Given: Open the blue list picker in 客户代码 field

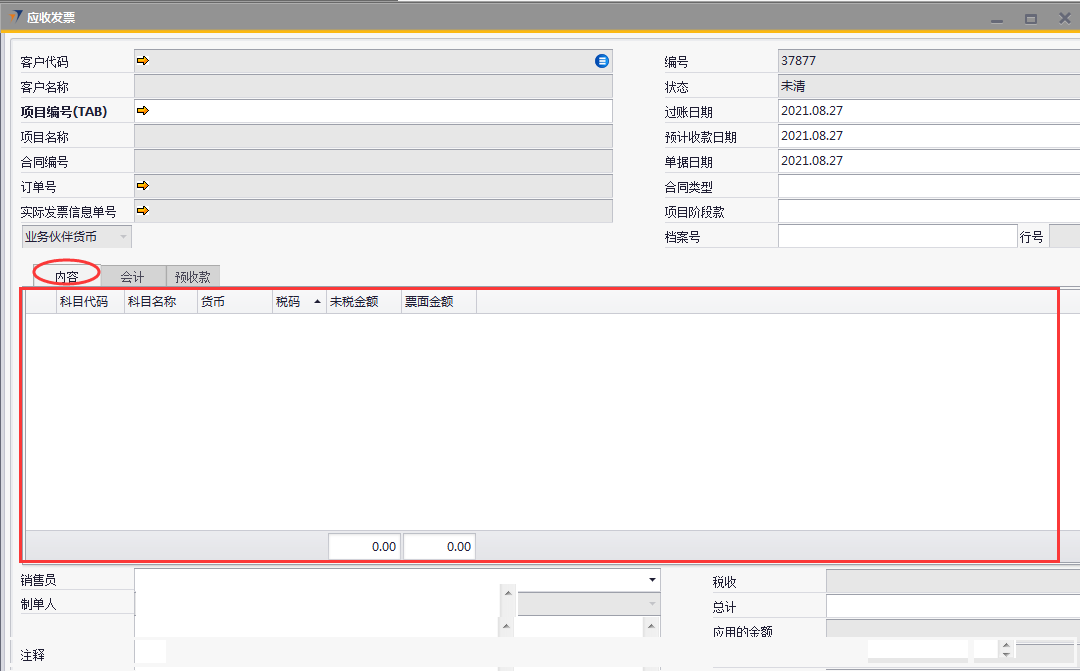Looking at the screenshot, I should coord(602,61).
